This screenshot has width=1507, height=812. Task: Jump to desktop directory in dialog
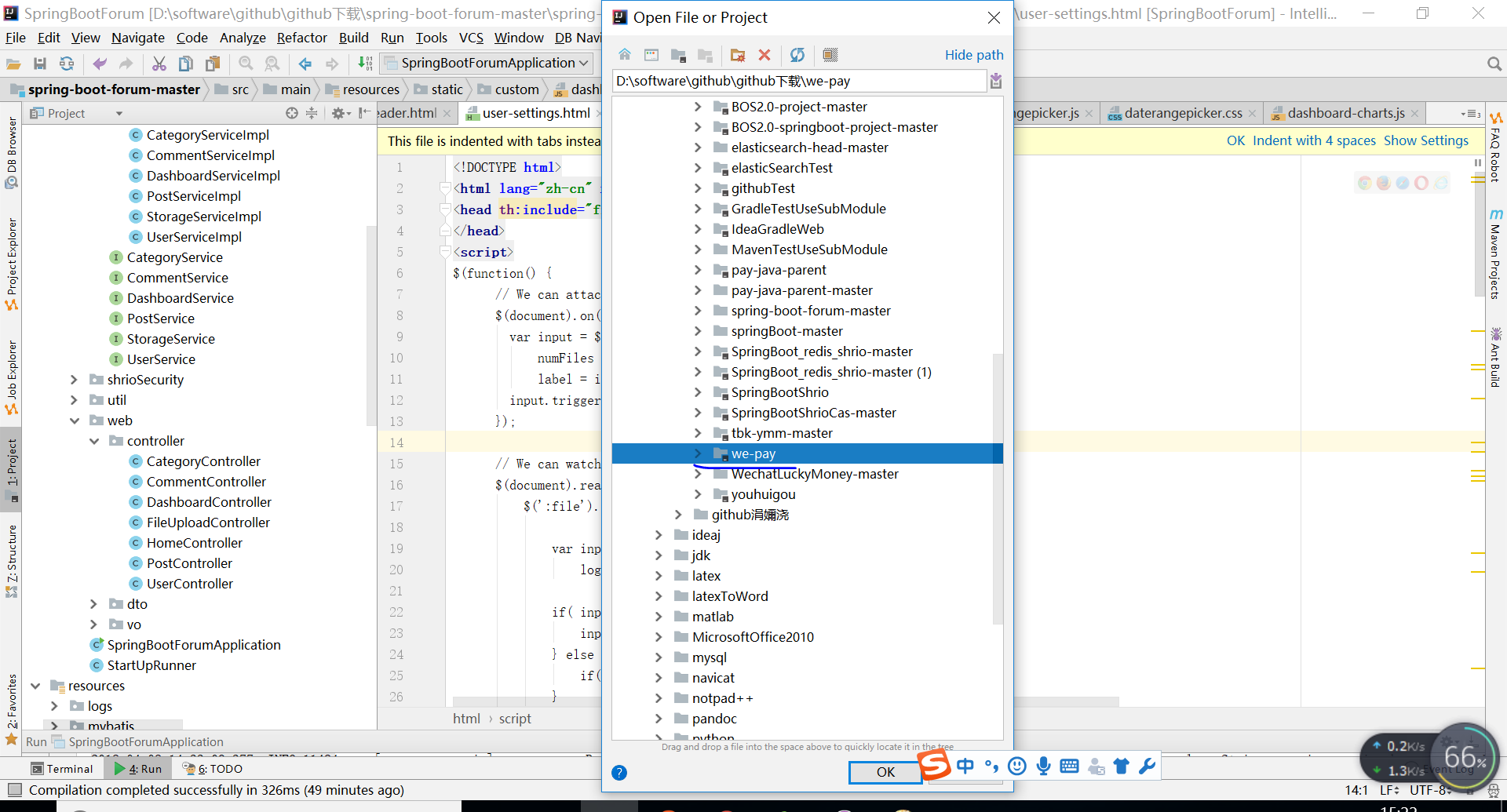651,55
